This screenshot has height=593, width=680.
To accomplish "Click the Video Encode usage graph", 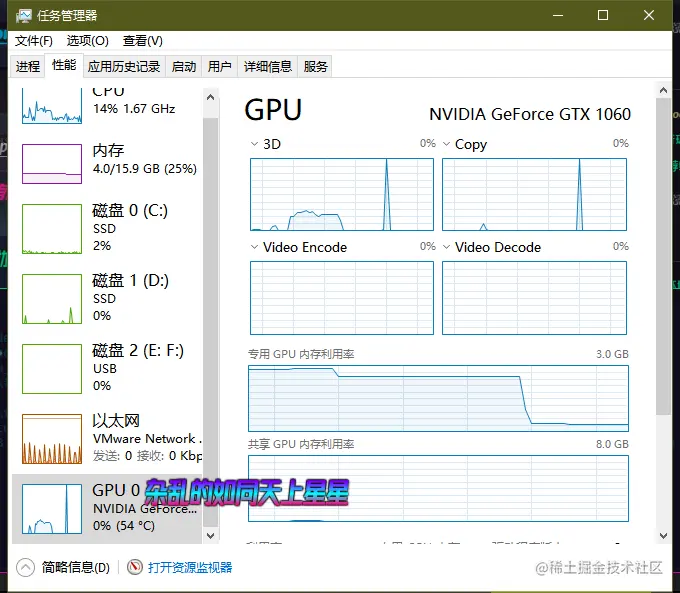I will click(x=342, y=298).
